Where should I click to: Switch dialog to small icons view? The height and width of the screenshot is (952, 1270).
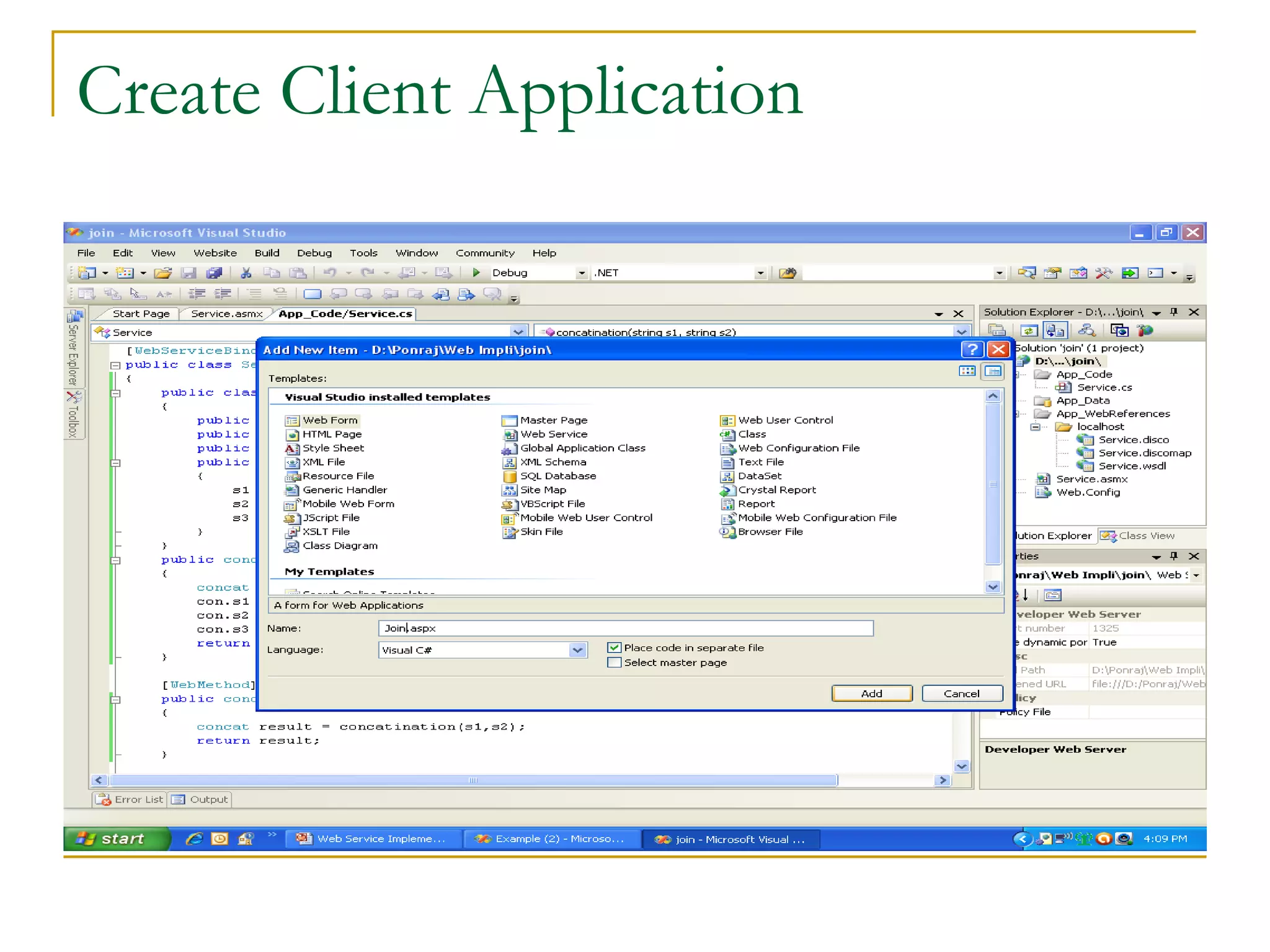(993, 371)
